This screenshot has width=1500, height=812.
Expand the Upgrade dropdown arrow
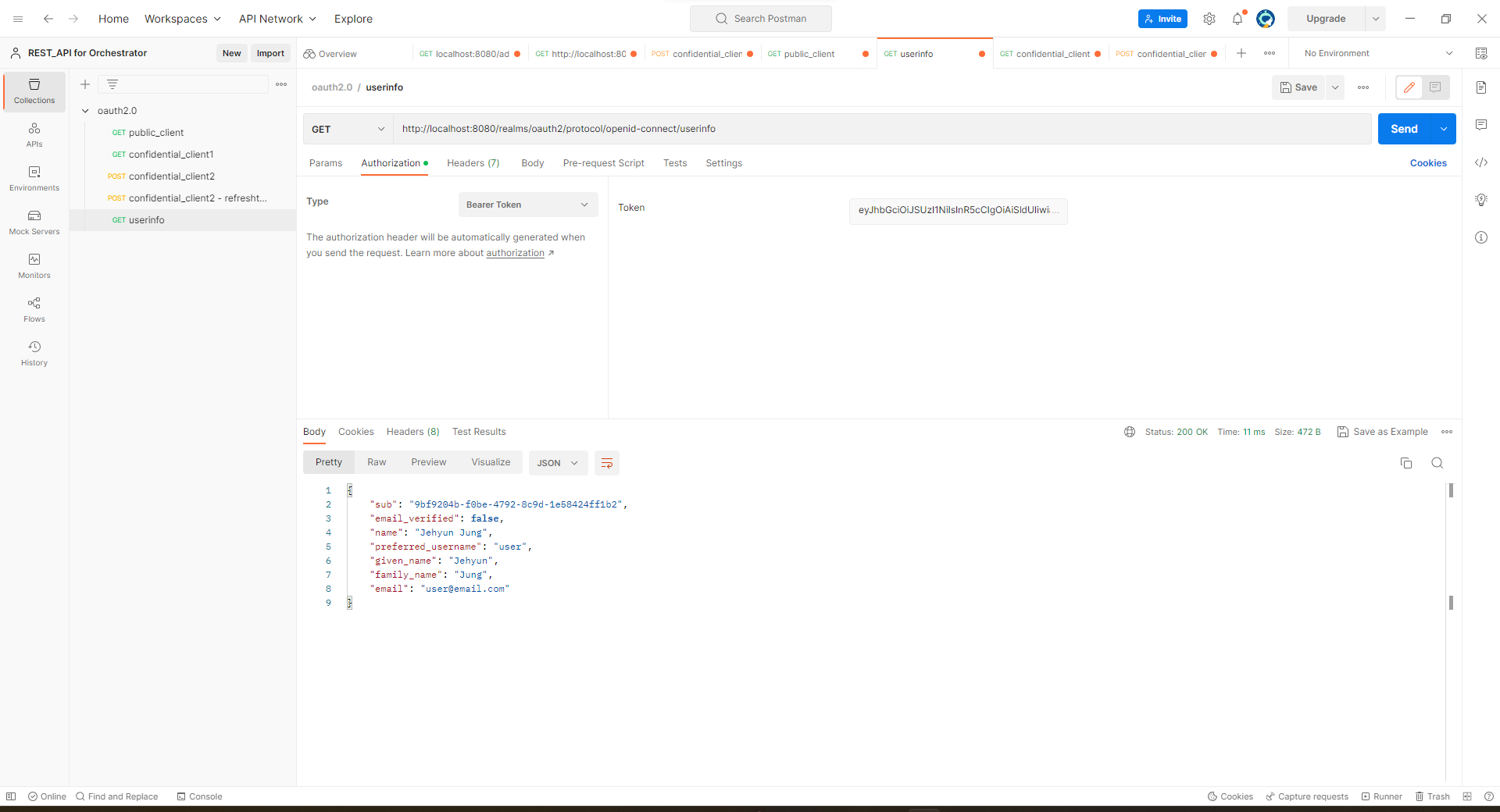point(1376,19)
